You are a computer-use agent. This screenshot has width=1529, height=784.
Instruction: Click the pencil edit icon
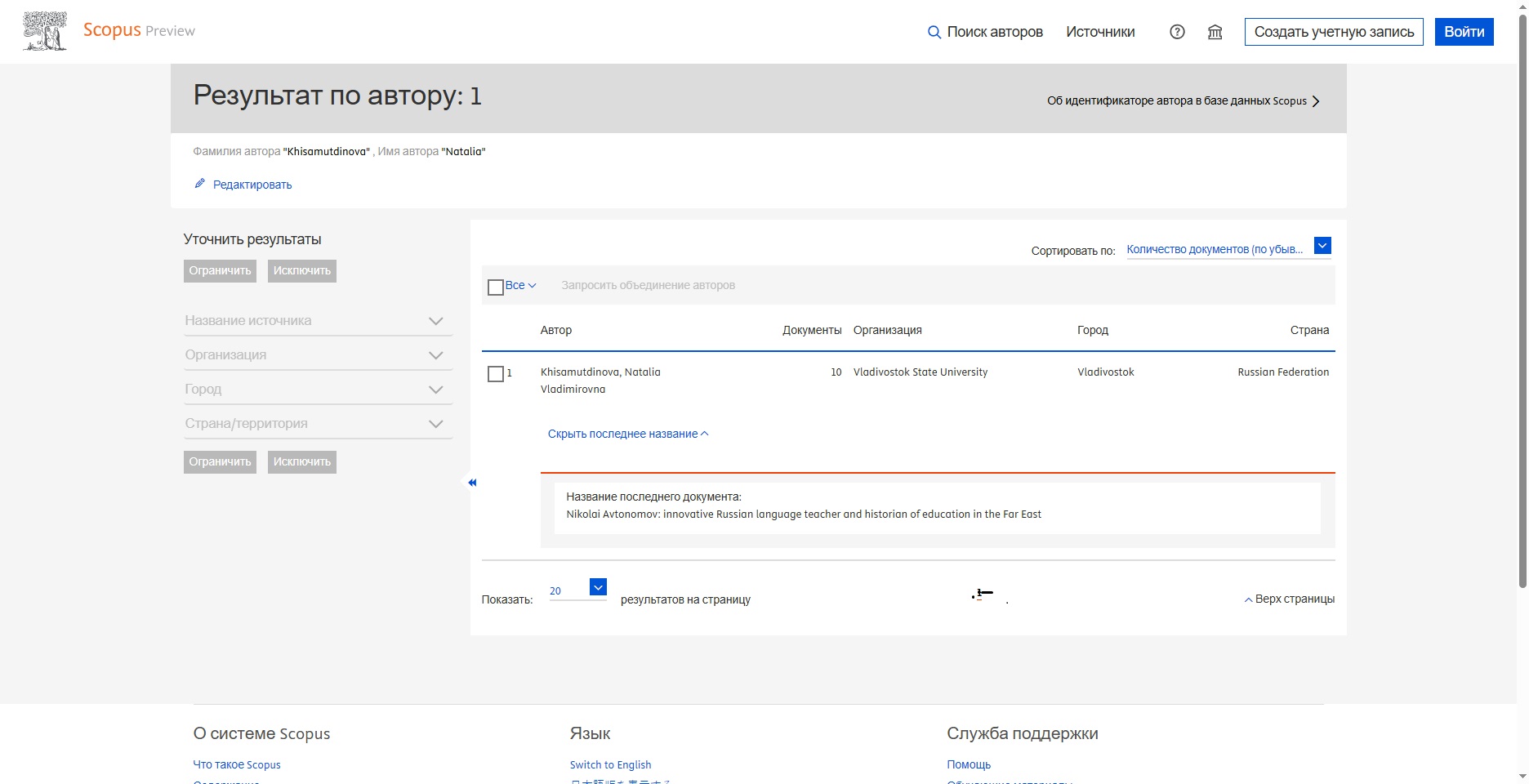click(199, 184)
